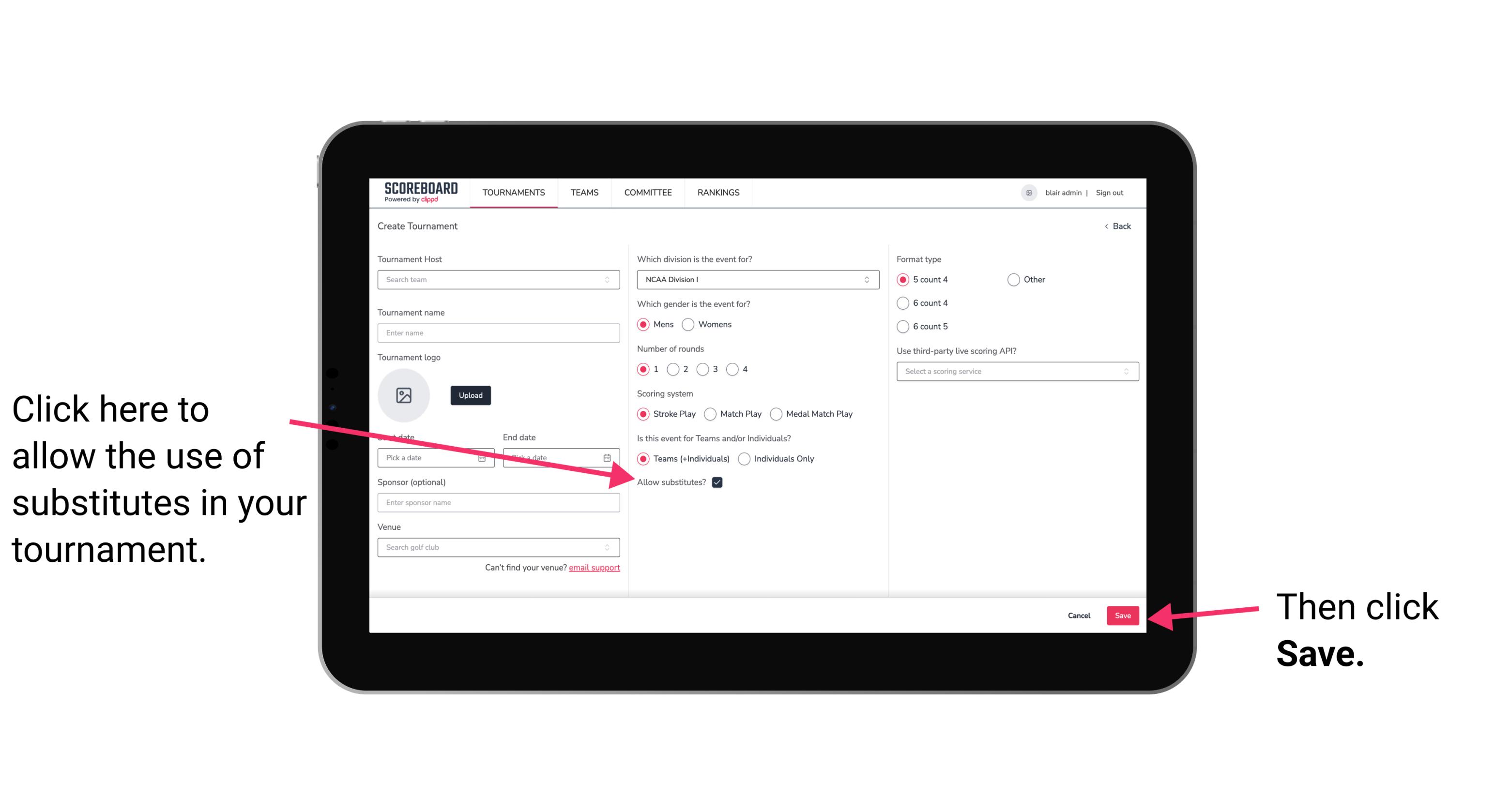The image size is (1510, 812).
Task: Click the Tournament name input field
Action: pyautogui.click(x=498, y=333)
